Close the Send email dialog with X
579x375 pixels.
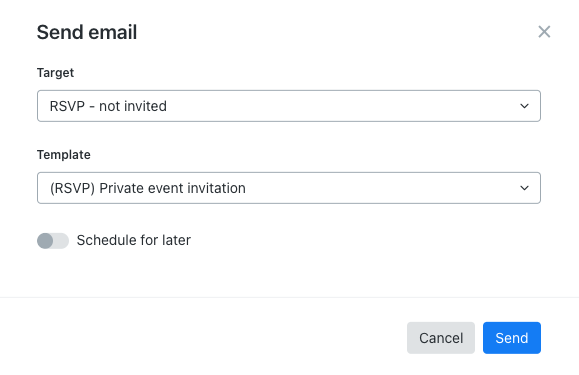coord(544,32)
